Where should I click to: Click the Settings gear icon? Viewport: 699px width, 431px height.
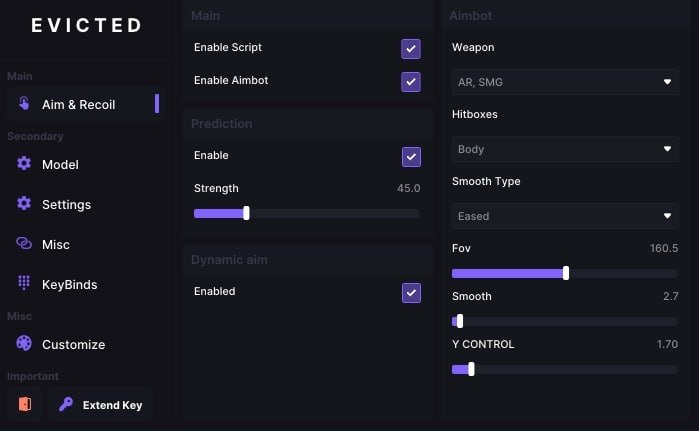24,203
